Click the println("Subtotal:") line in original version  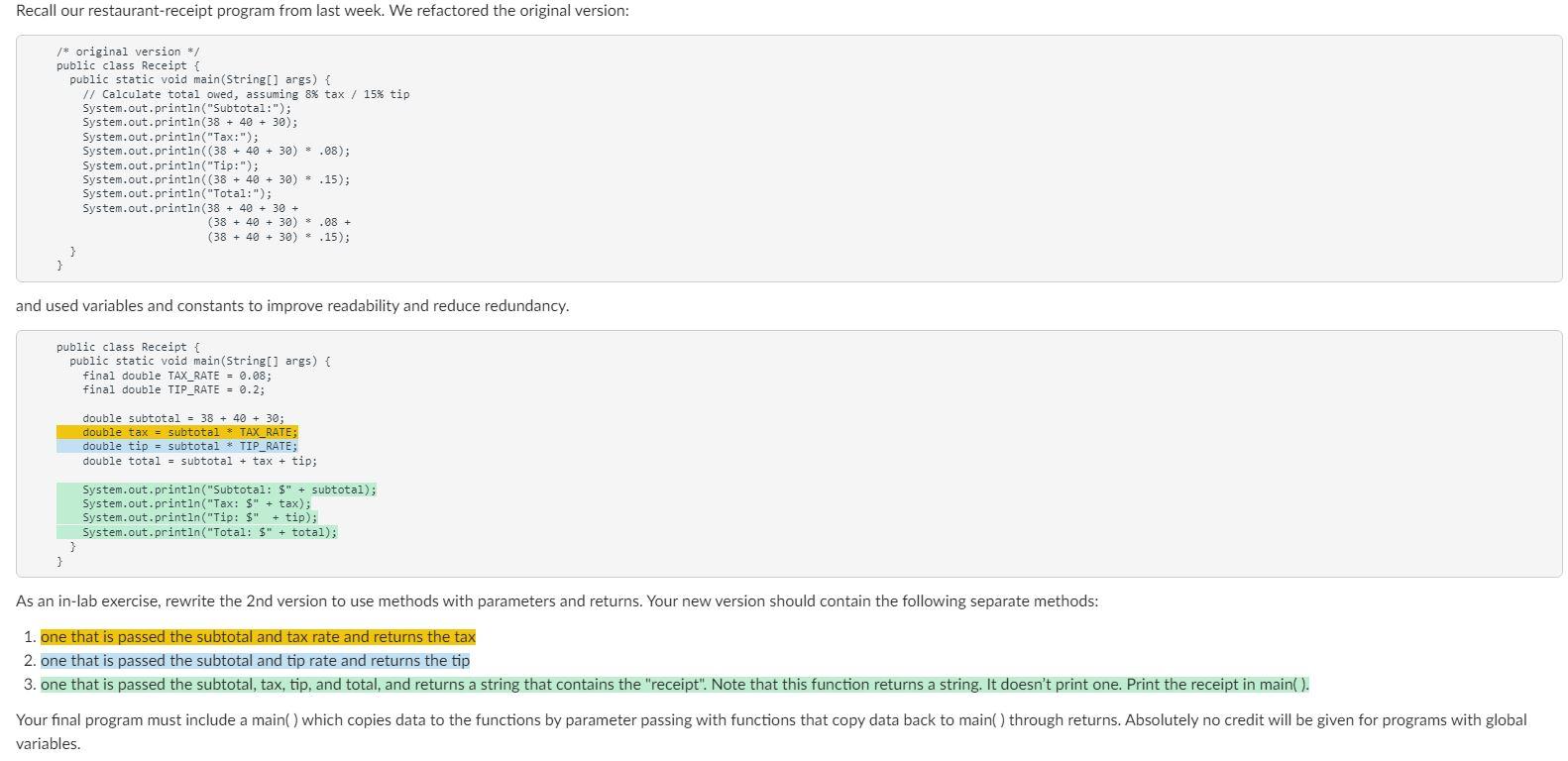coord(187,108)
